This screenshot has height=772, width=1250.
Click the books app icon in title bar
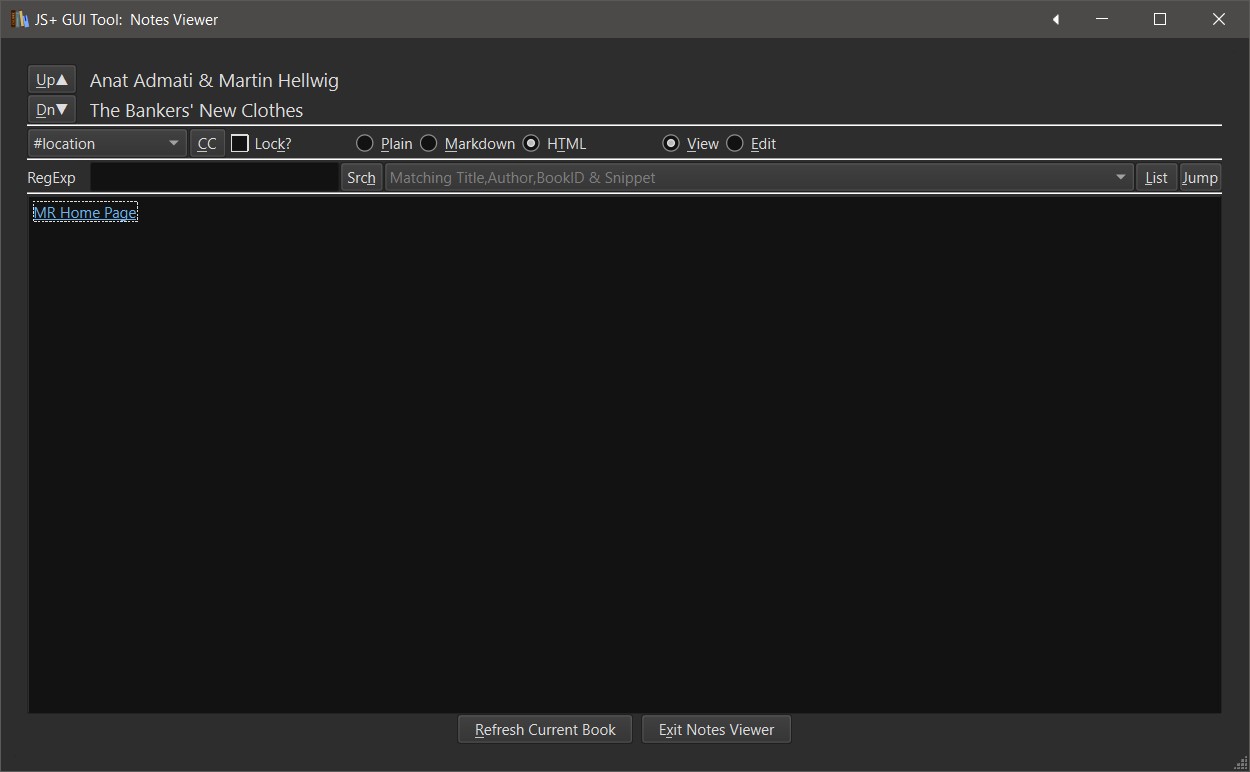[x=19, y=19]
